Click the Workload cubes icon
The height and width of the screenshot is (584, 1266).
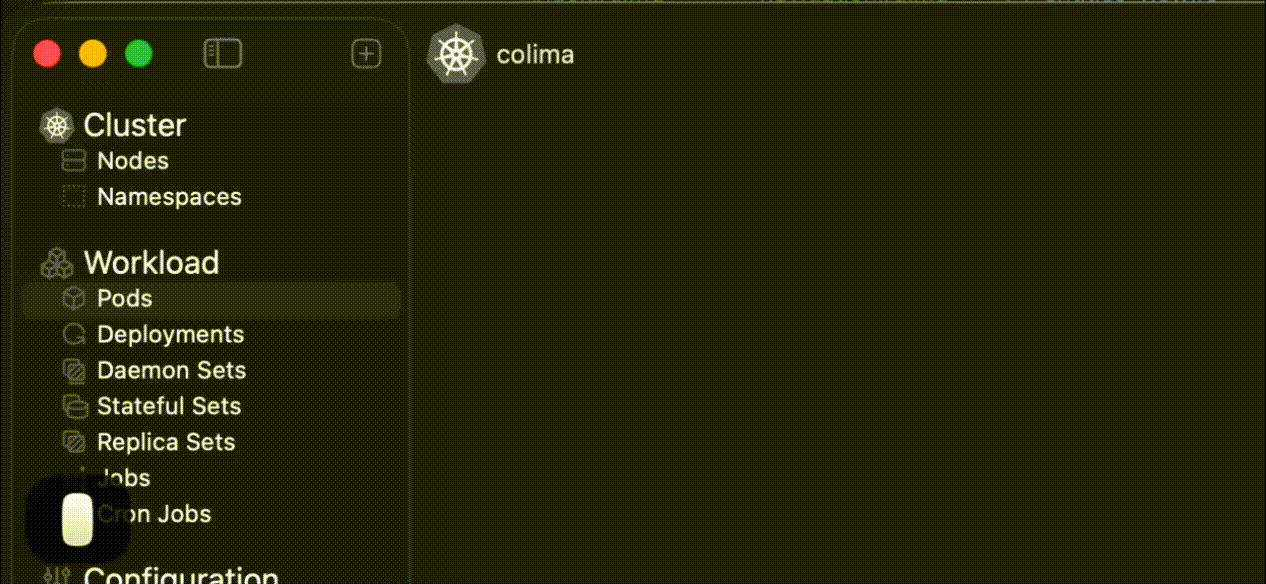click(x=57, y=263)
